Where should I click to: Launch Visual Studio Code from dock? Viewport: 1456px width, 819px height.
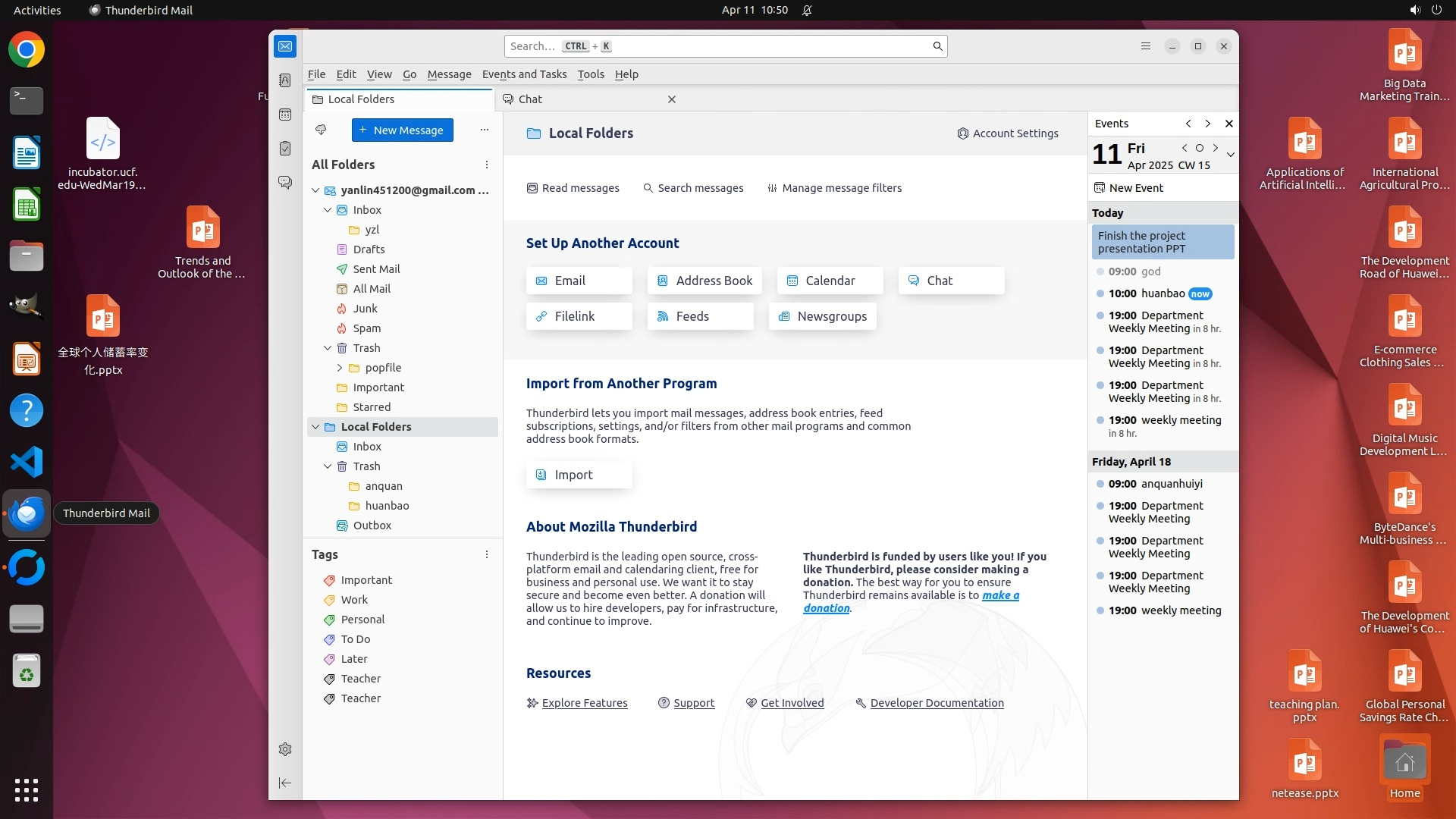[x=27, y=462]
